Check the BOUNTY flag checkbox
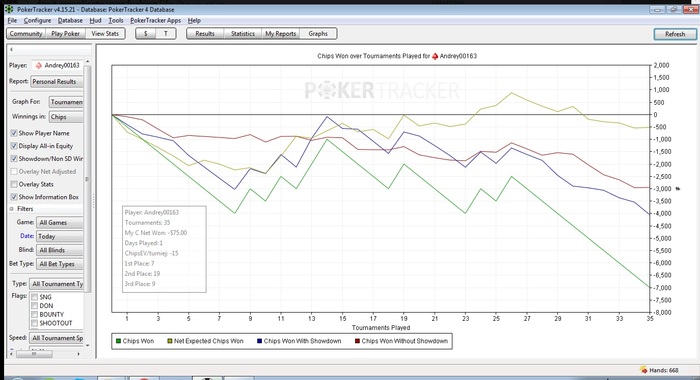Image resolution: width=700 pixels, height=380 pixels. [34, 314]
